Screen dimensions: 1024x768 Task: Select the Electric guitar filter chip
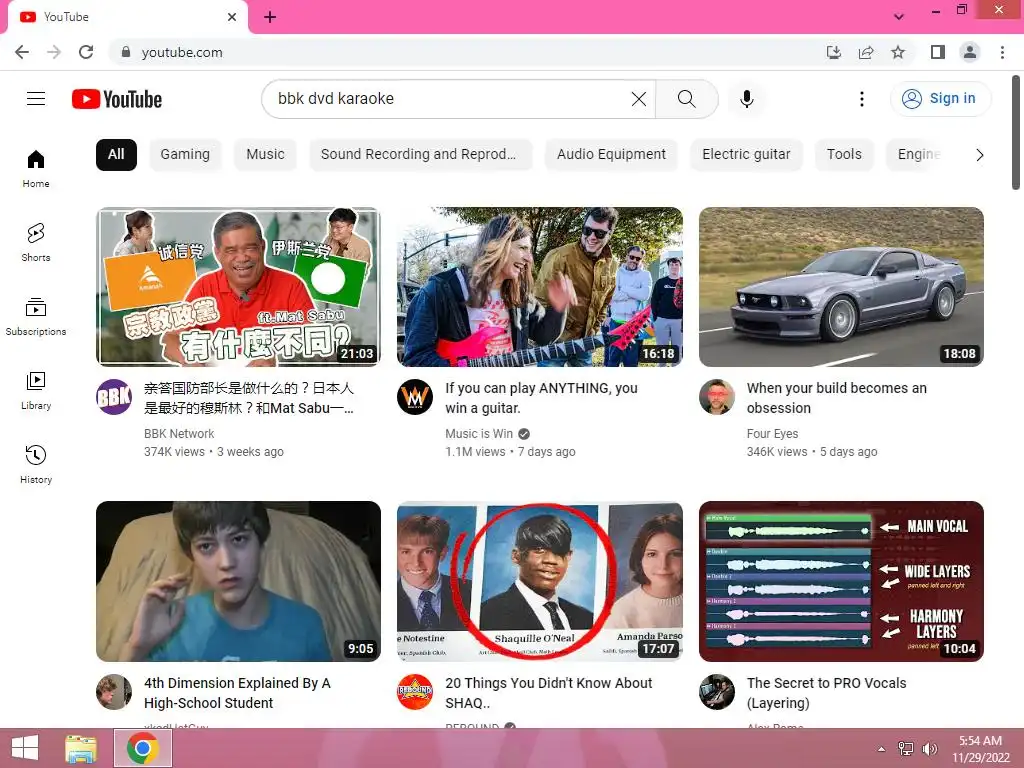746,155
